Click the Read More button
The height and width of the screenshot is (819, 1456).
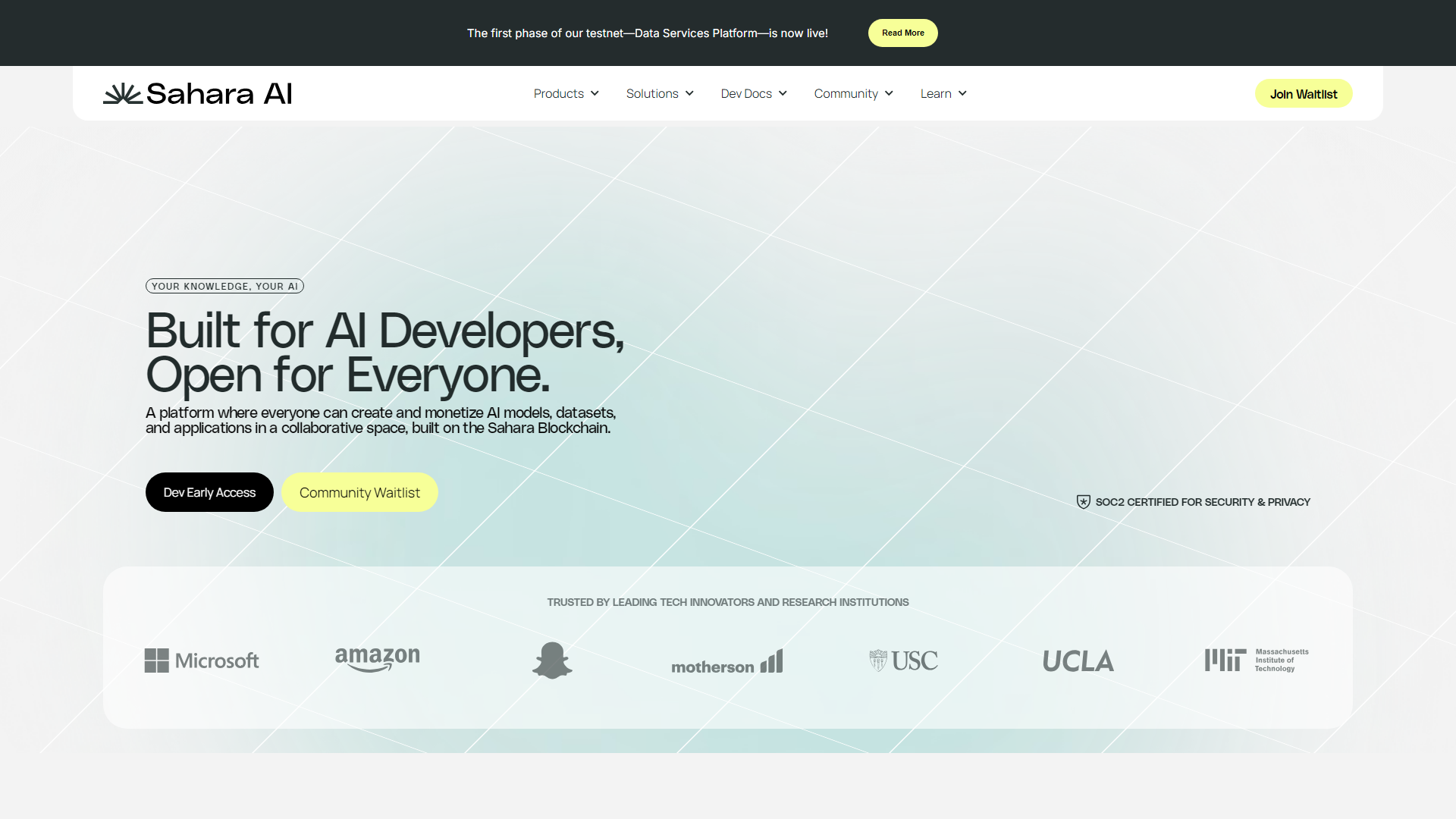coord(903,33)
